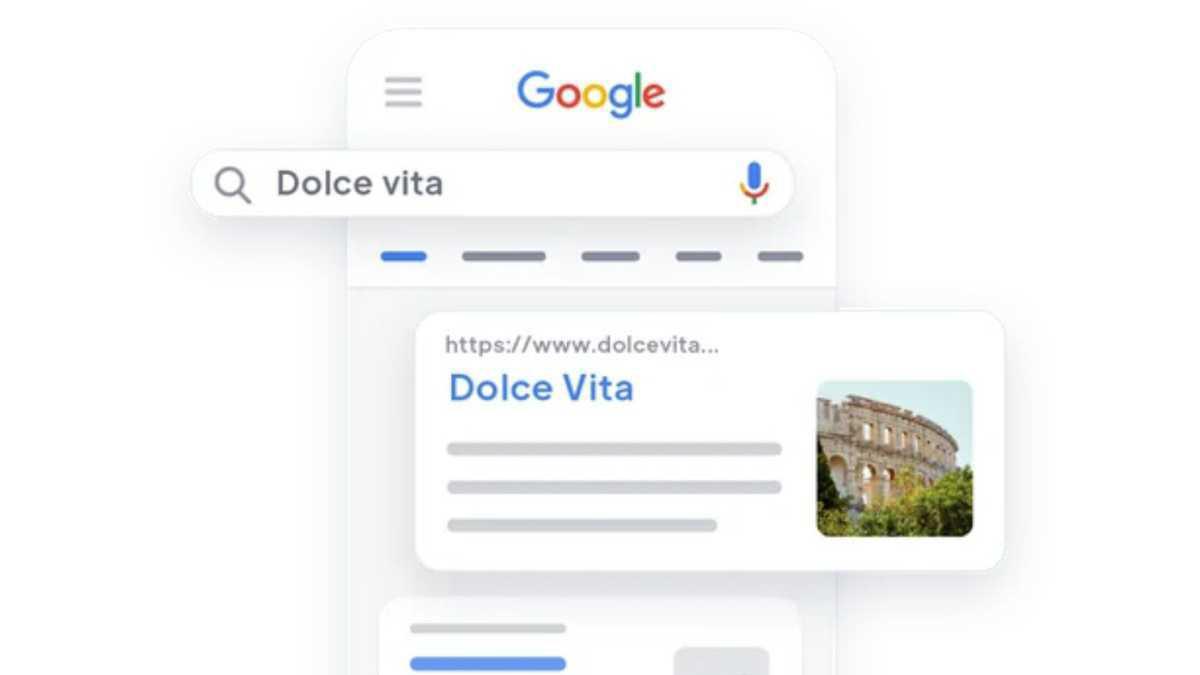1200x675 pixels.
Task: Open the fourth gray tab placeholder
Action: (698, 257)
